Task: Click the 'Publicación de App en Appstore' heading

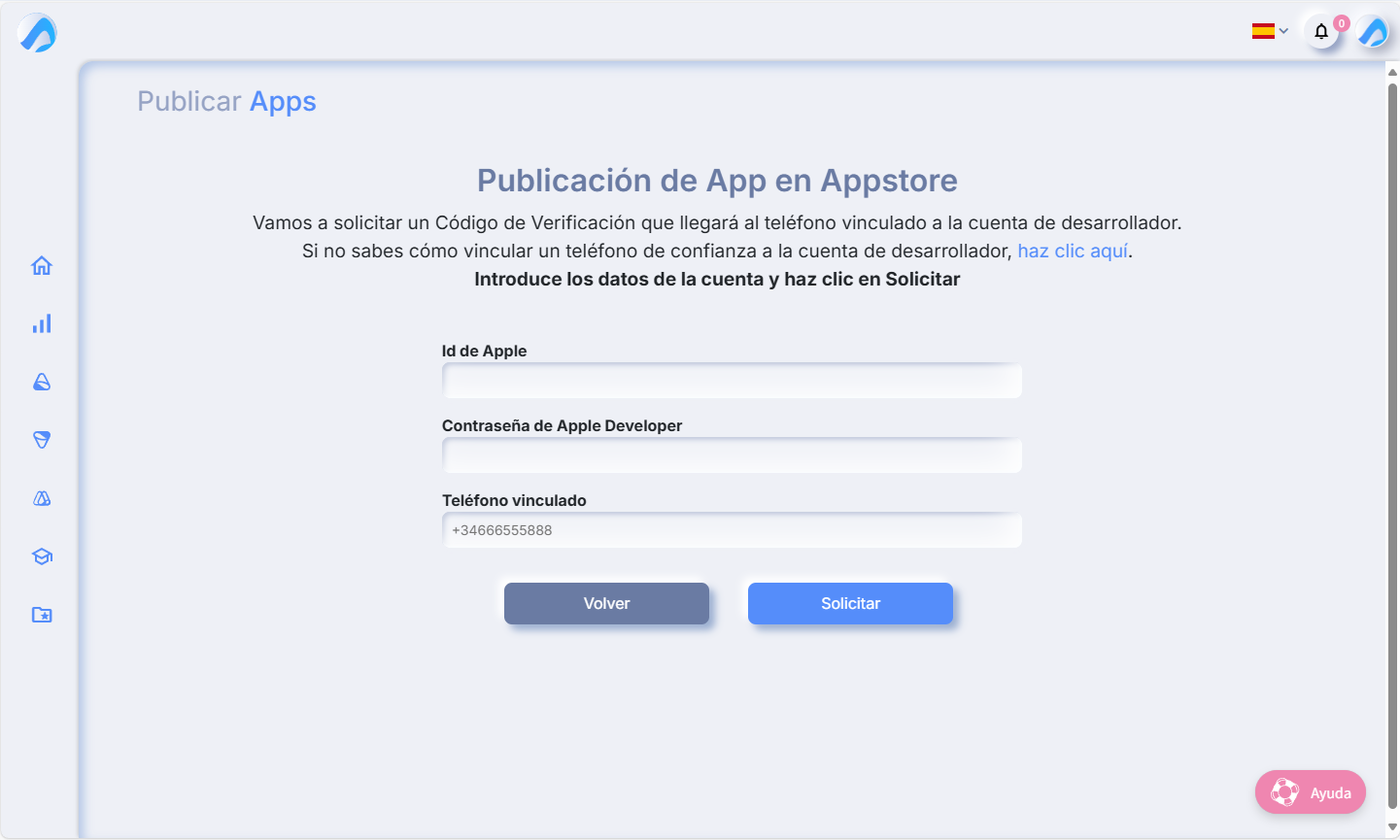Action: click(717, 181)
